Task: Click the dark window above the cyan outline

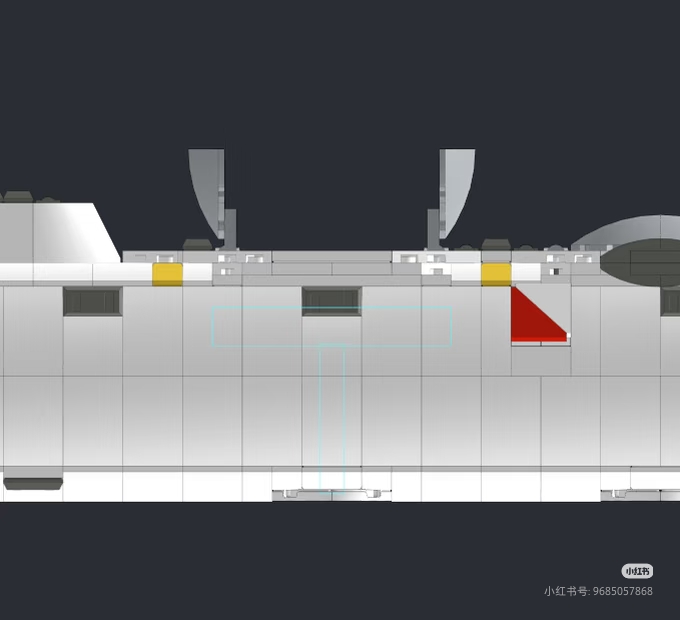Action: click(x=331, y=300)
